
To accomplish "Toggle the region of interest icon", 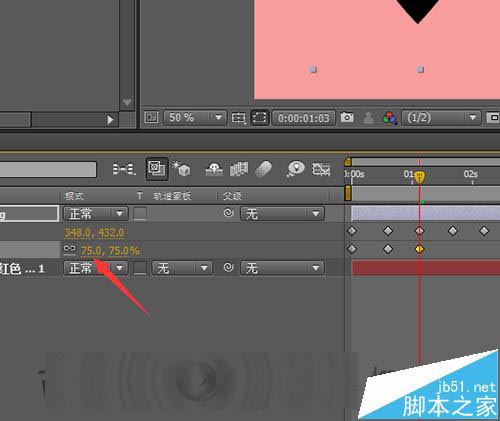I will click(x=493, y=118).
